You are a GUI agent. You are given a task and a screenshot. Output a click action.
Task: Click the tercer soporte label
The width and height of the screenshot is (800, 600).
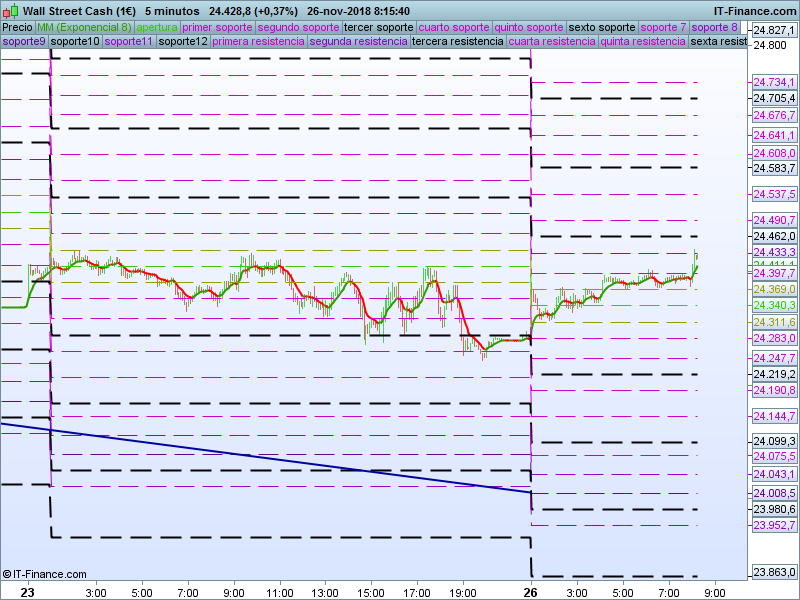tap(379, 27)
